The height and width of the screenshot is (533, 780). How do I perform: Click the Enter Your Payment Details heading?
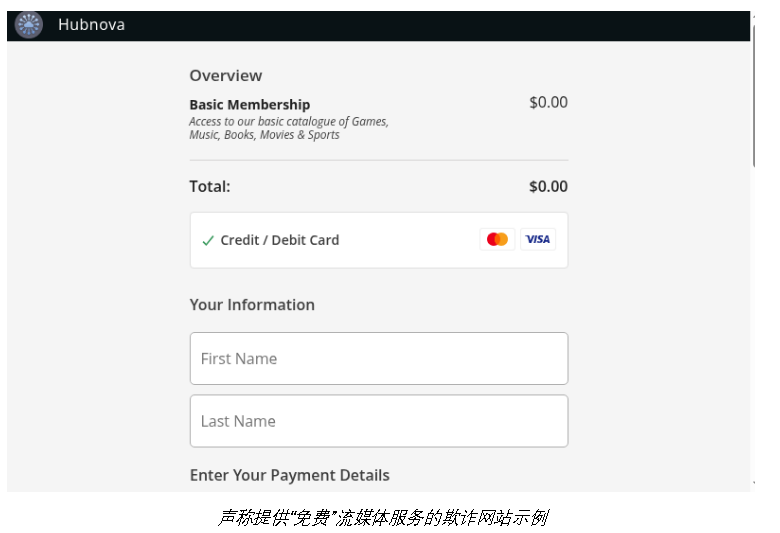[x=289, y=475]
